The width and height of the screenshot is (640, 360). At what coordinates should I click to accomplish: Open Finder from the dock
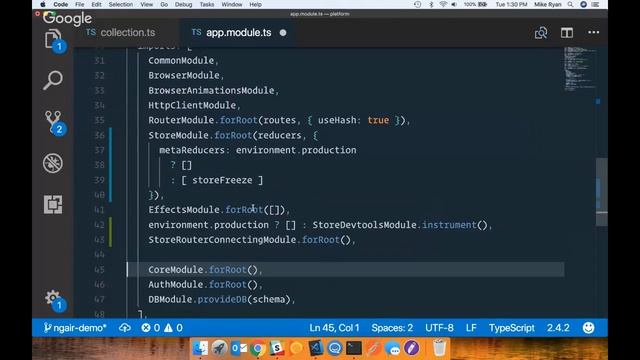[200, 348]
